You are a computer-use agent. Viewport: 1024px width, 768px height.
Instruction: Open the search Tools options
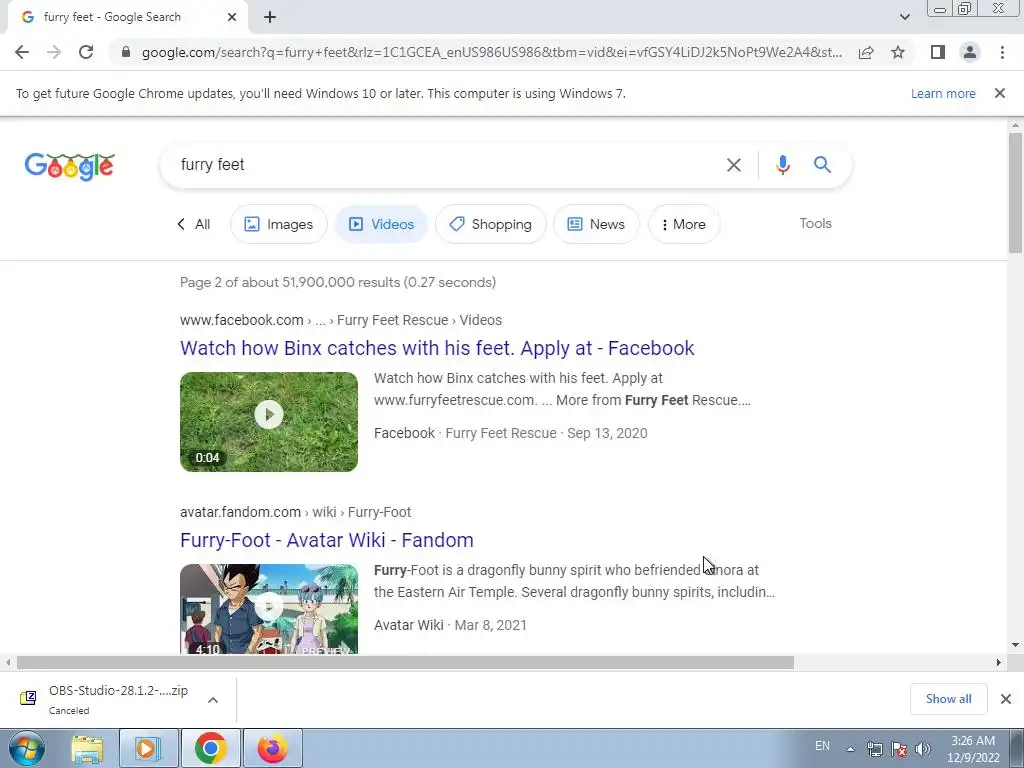tap(815, 223)
